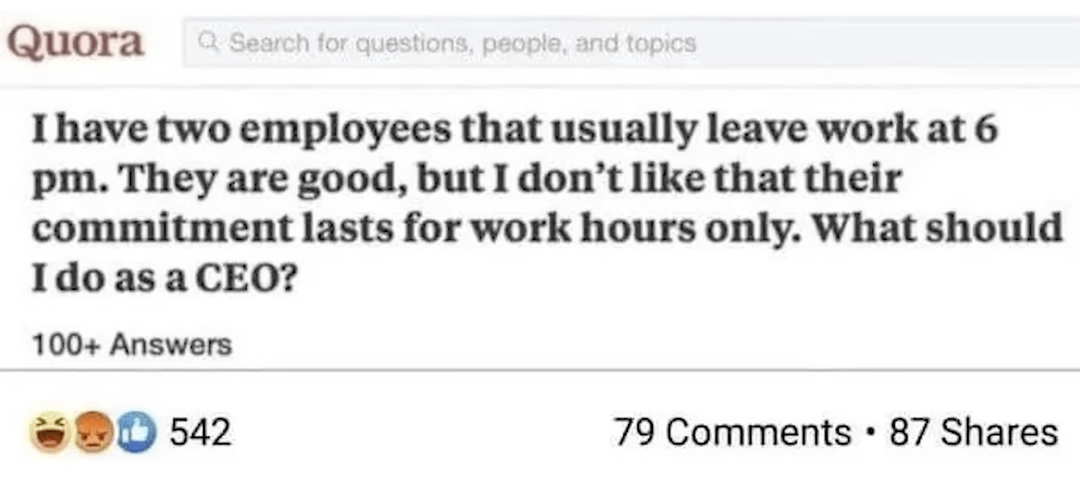
Task: View the 100+ Answers link
Action: 131,346
